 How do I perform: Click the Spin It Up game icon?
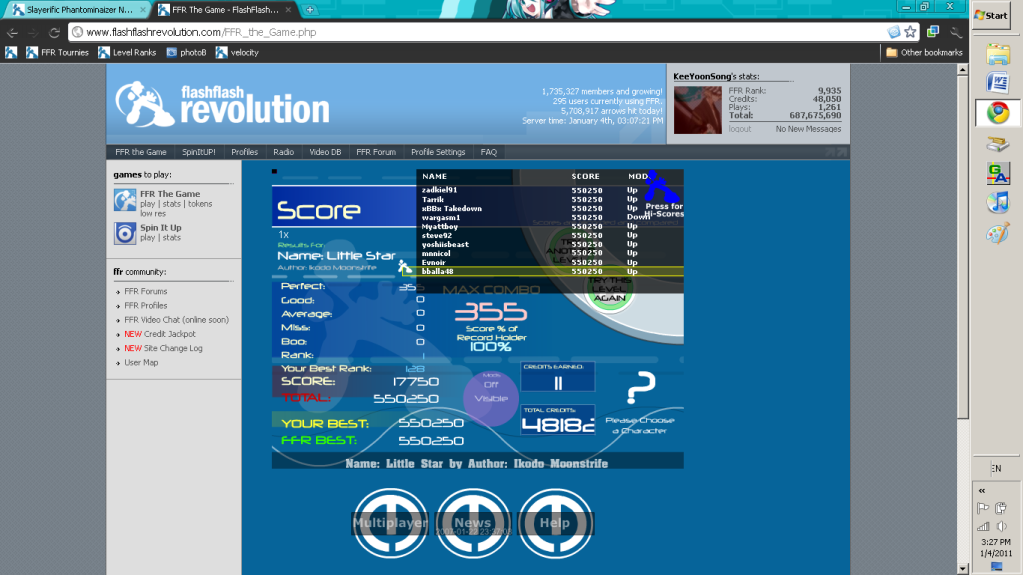pyautogui.click(x=125, y=233)
